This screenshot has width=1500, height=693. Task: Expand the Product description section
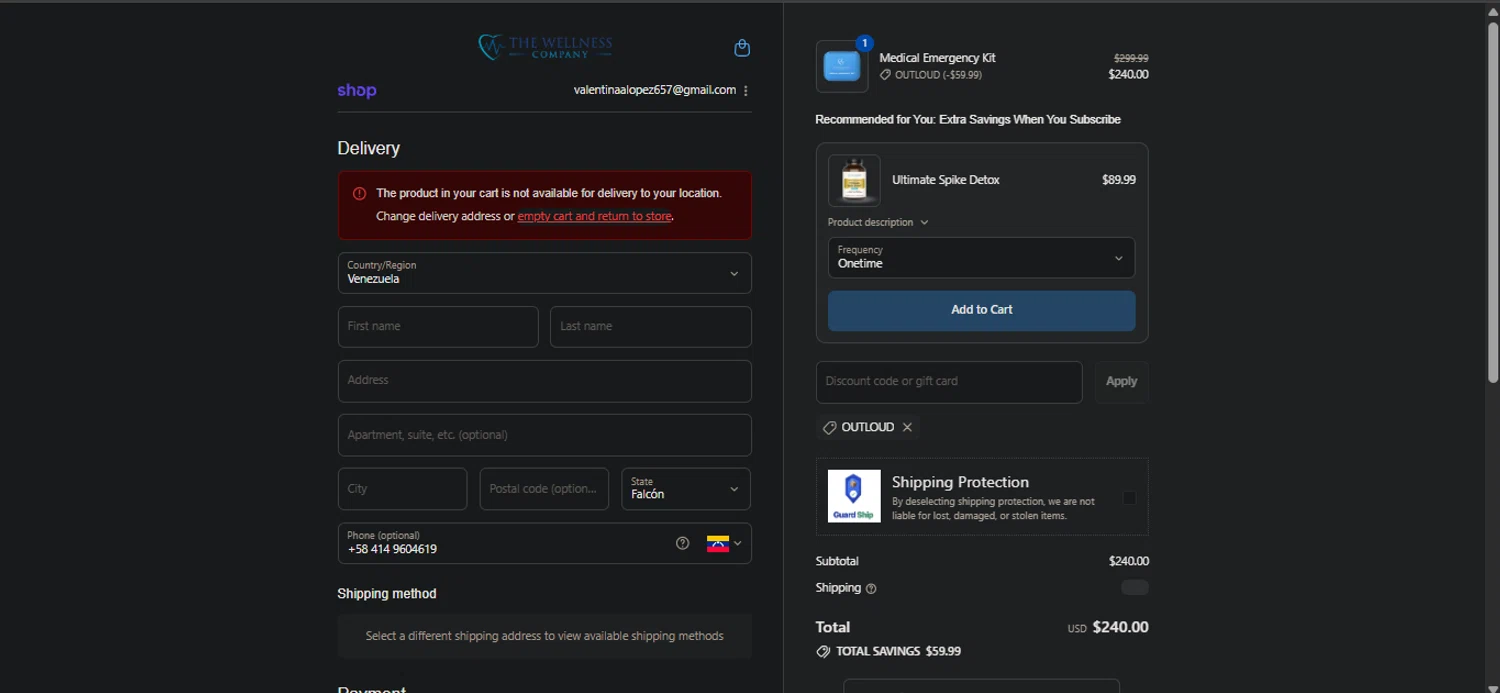(x=878, y=222)
